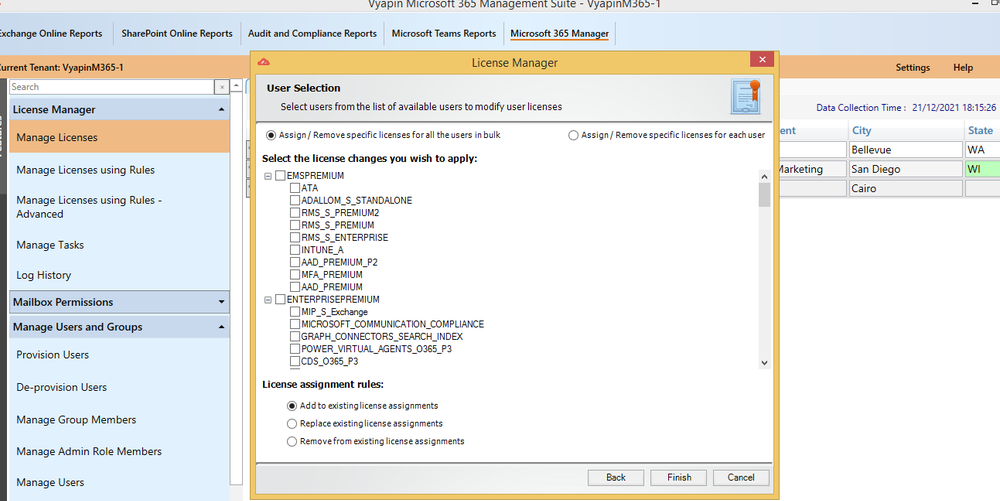Check the ATA checkbox
1000x501 pixels.
point(295,188)
